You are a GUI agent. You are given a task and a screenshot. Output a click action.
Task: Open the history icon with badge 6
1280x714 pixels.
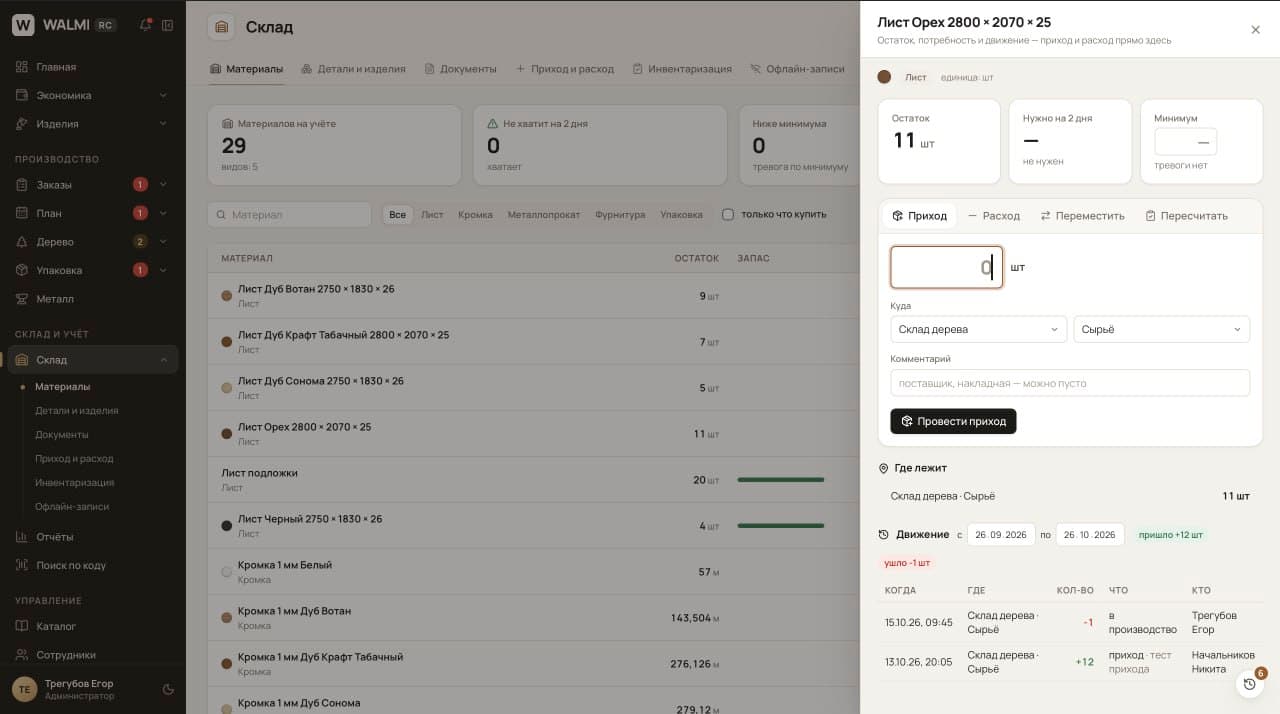1249,684
